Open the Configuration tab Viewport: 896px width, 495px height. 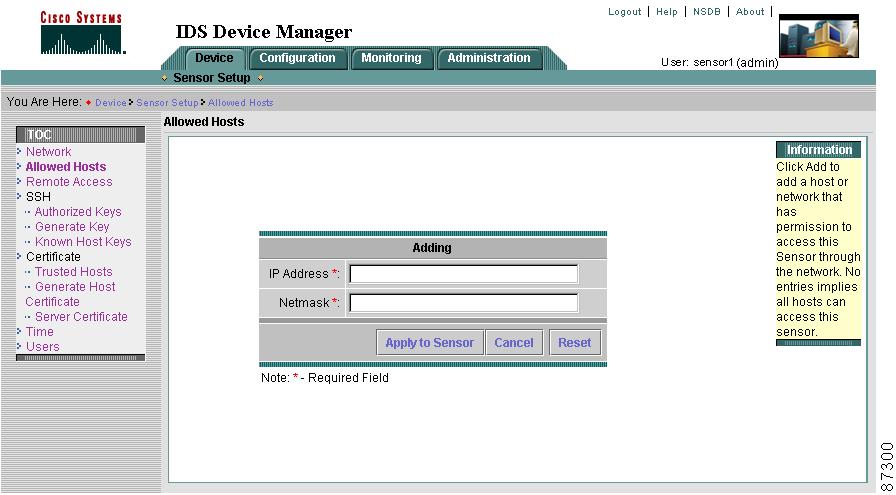297,58
